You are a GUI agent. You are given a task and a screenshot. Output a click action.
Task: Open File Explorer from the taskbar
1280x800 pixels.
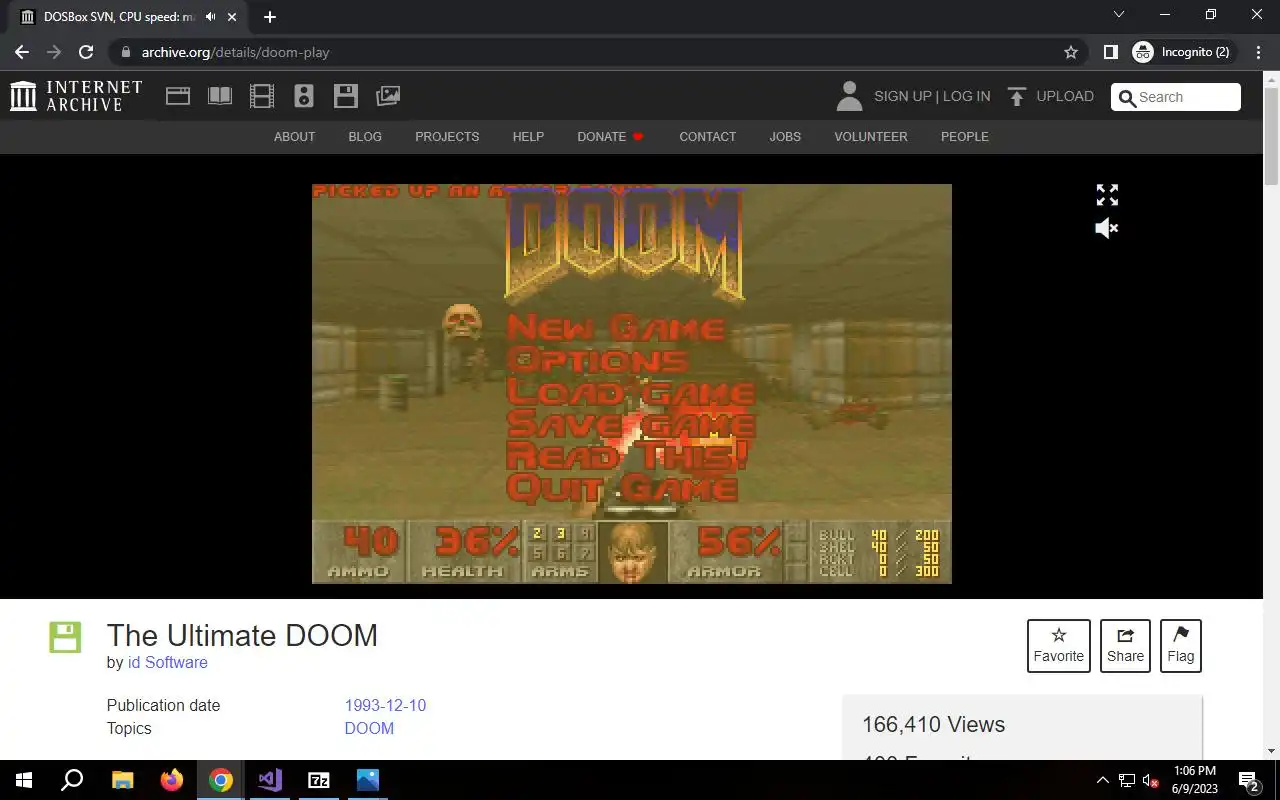click(x=122, y=780)
